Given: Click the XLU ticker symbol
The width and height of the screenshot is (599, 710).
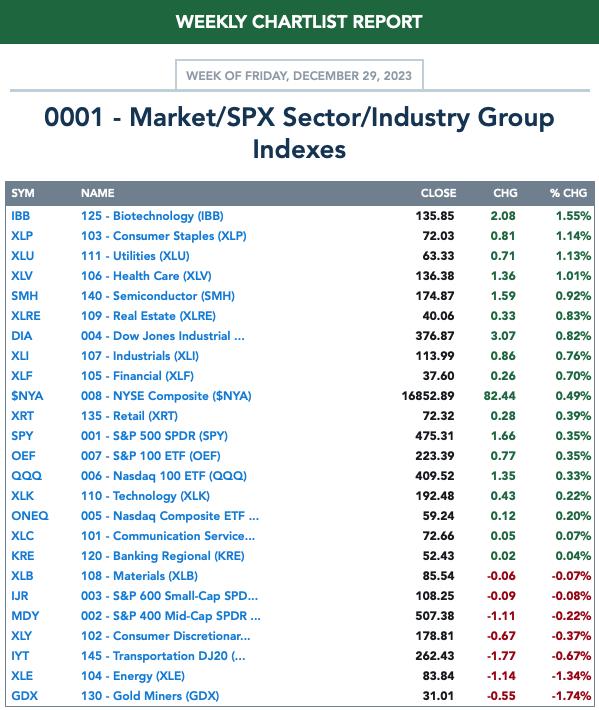Looking at the screenshot, I should click(23, 256).
